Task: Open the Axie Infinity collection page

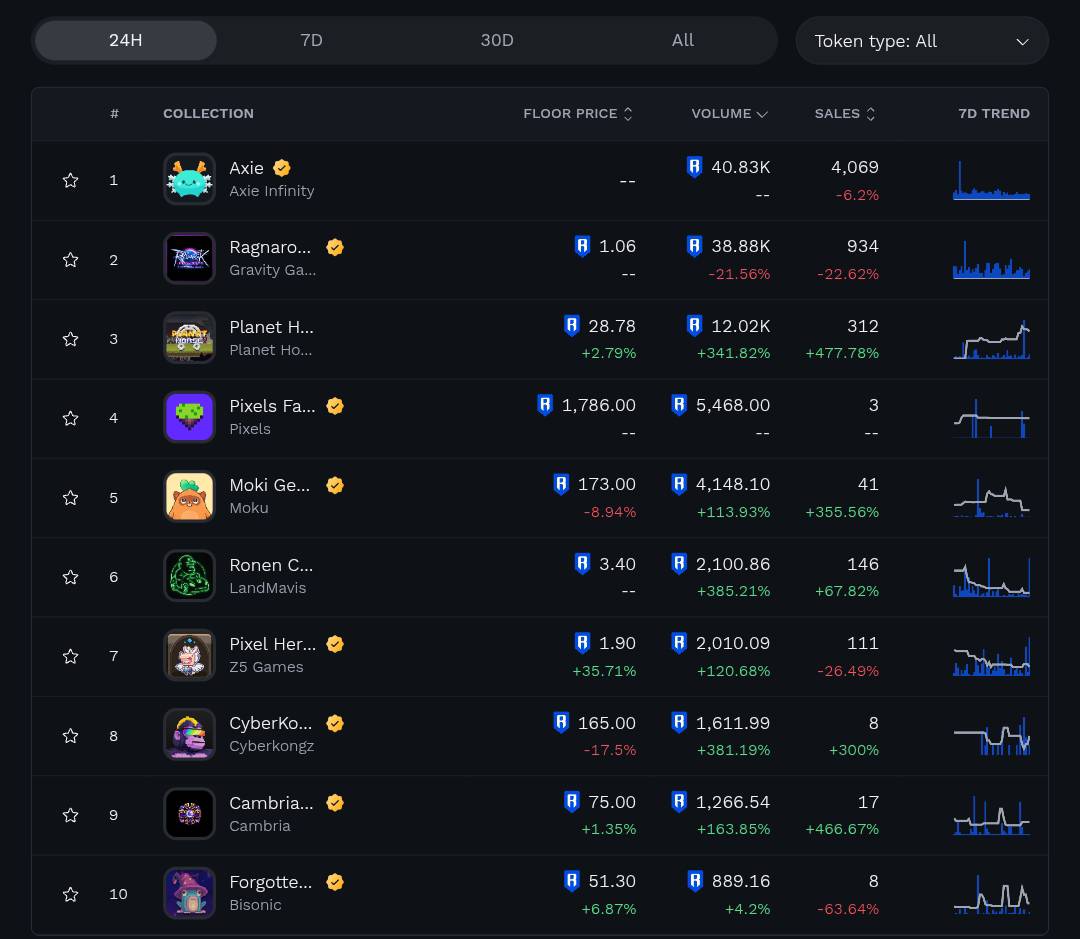Action: (247, 168)
